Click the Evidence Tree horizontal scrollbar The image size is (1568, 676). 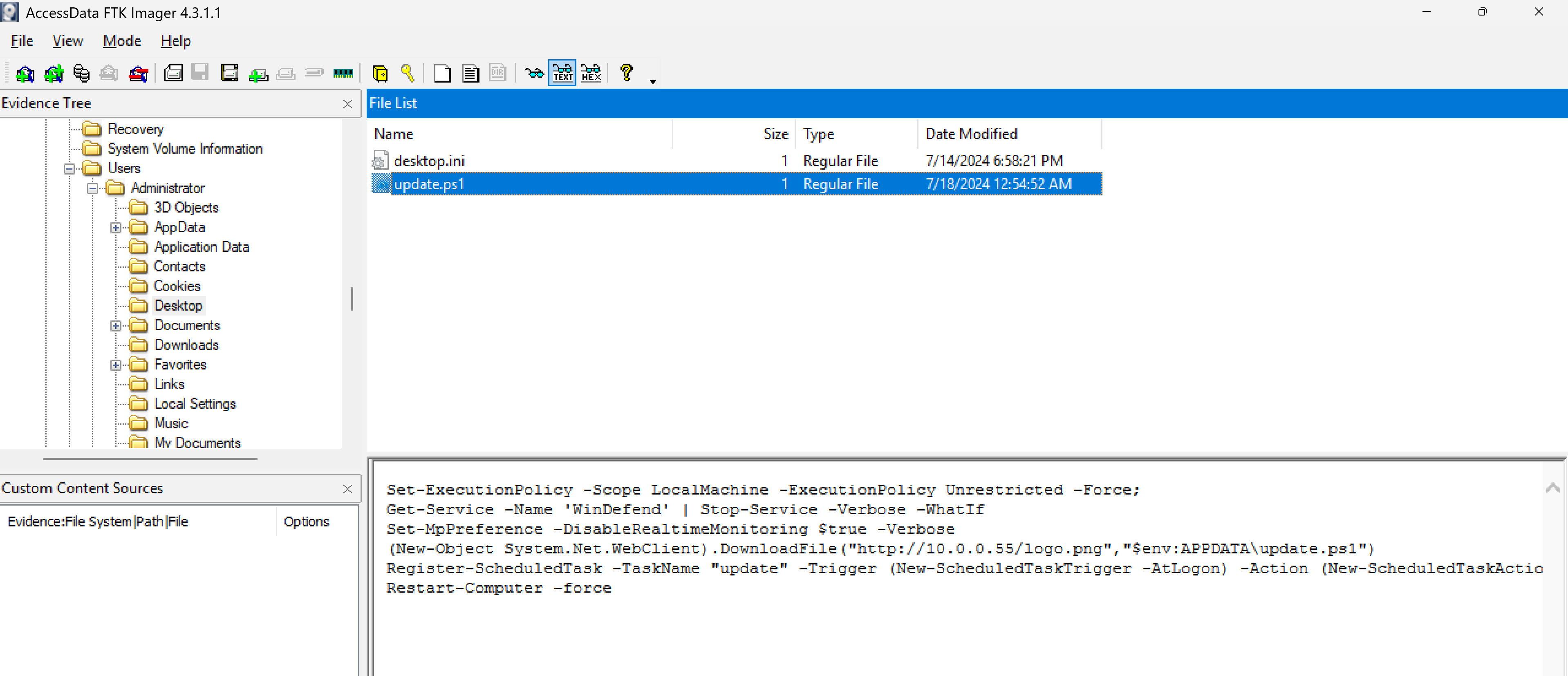(150, 458)
